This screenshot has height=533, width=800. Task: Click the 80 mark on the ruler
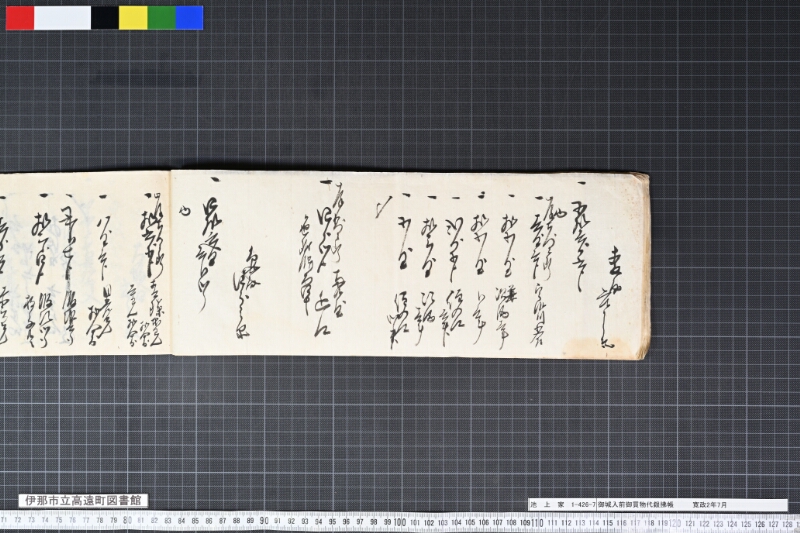pyautogui.click(x=127, y=521)
